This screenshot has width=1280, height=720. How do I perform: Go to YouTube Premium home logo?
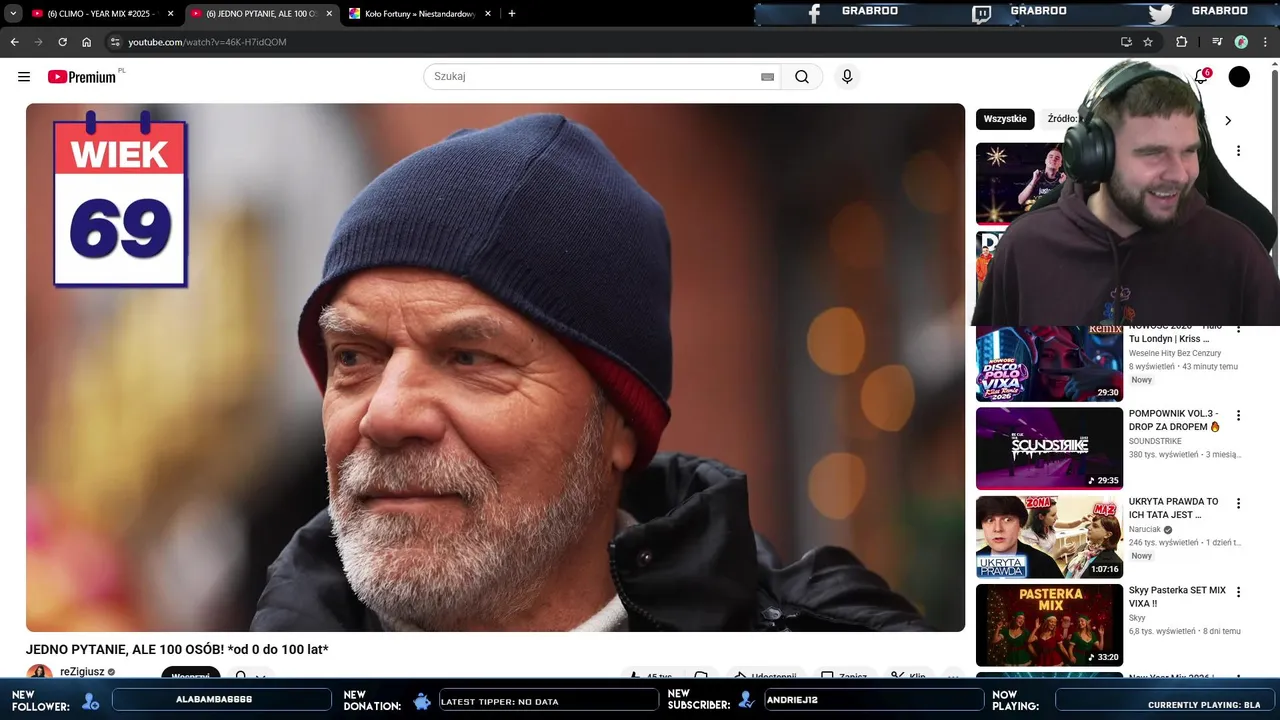tap(84, 77)
